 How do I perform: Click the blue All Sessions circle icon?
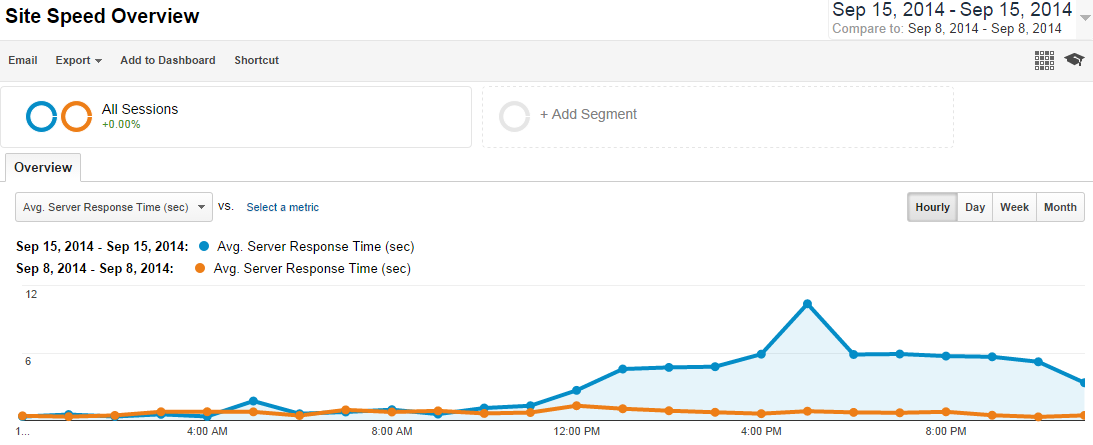point(42,117)
